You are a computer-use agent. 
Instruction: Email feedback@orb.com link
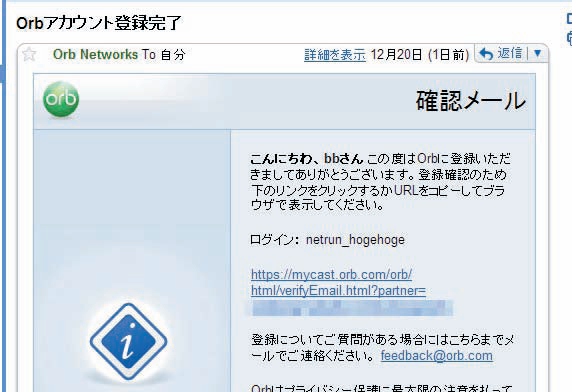click(x=437, y=356)
